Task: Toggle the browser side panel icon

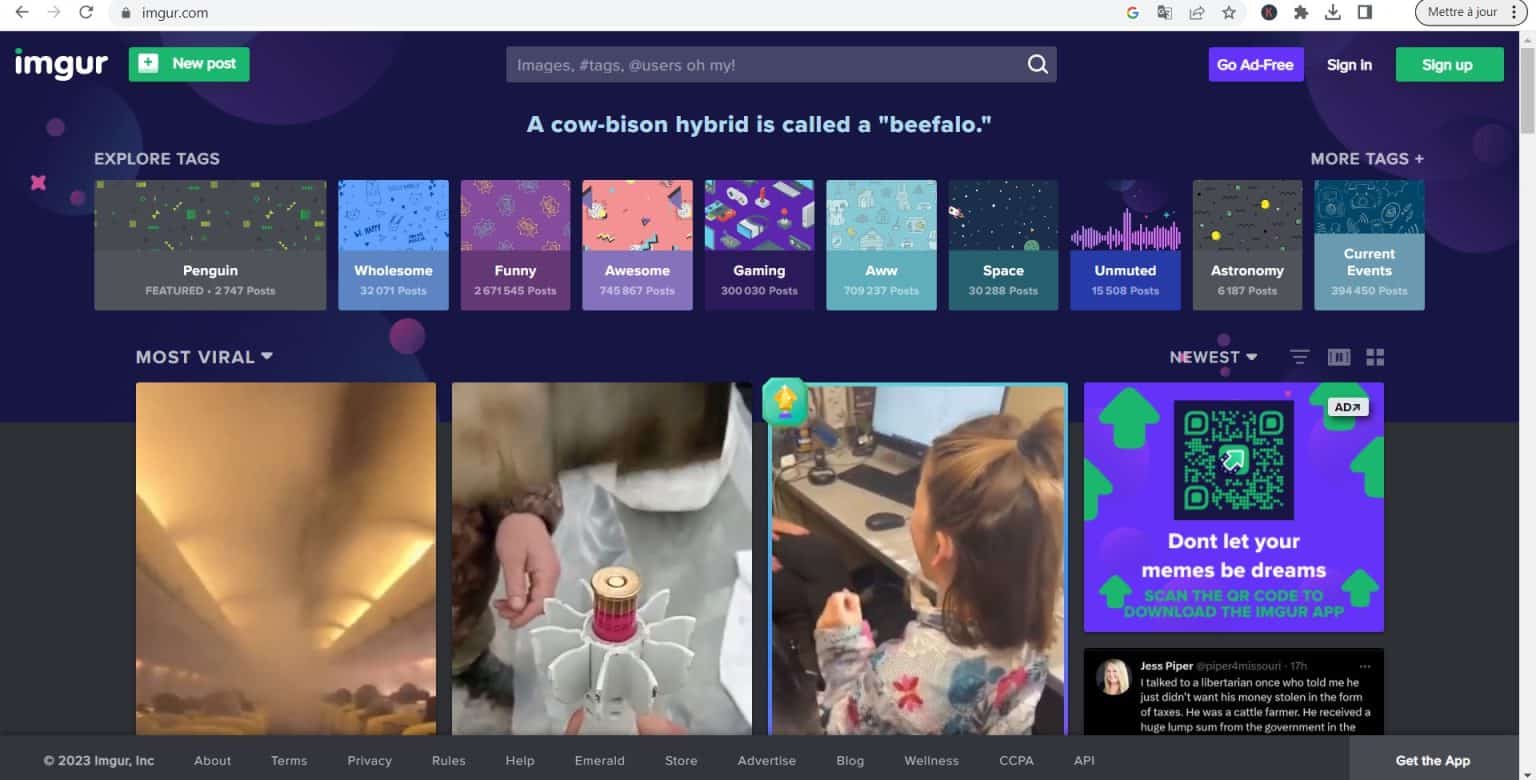Action: (1364, 13)
